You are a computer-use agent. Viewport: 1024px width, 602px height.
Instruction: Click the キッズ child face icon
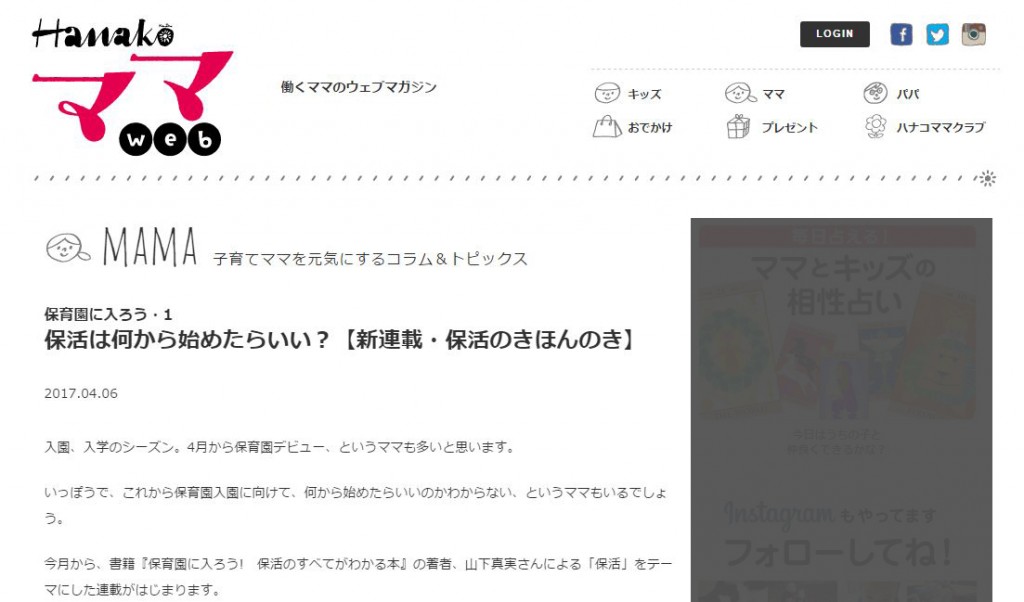click(x=607, y=93)
